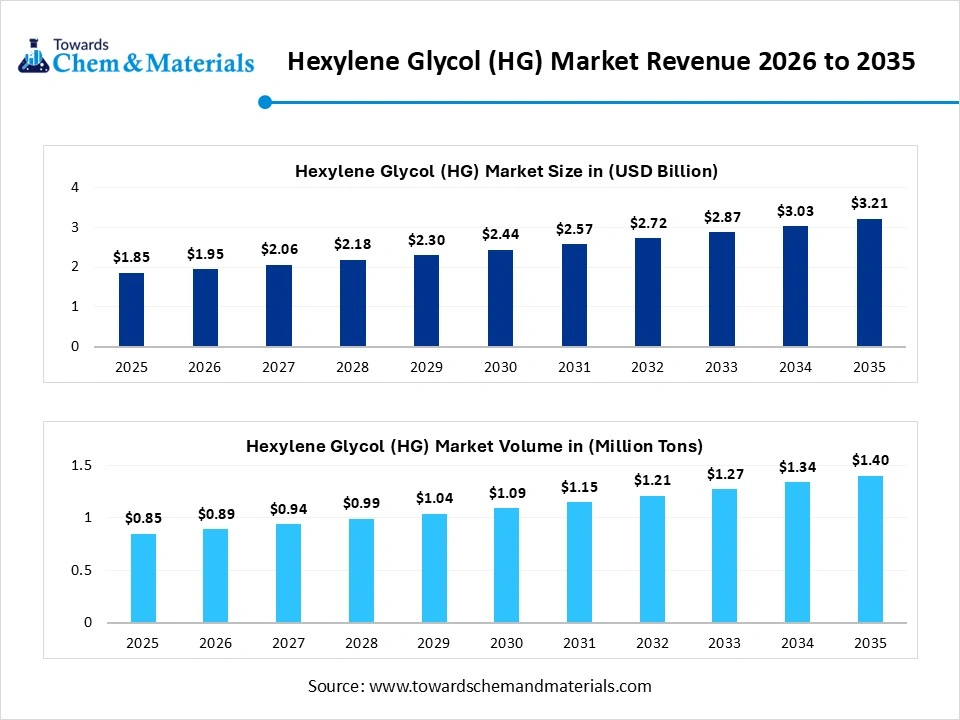Screen dimensions: 960x720
Task: Select the 2035 revenue bar showing $3.21
Action: [x=869, y=280]
